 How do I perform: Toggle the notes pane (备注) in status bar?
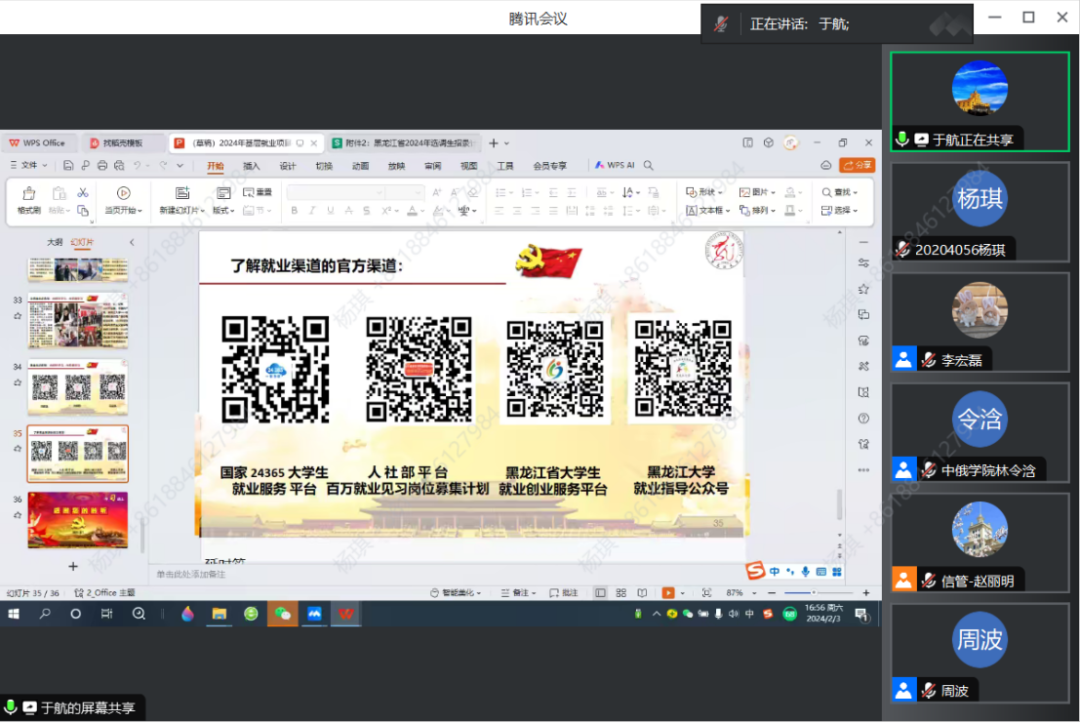[517, 593]
